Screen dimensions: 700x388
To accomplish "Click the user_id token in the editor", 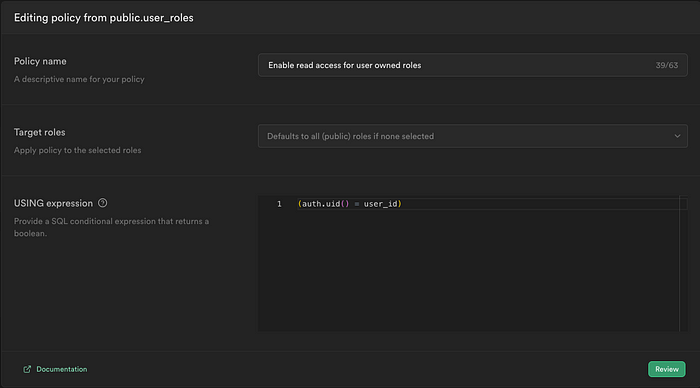I will pyautogui.click(x=380, y=204).
